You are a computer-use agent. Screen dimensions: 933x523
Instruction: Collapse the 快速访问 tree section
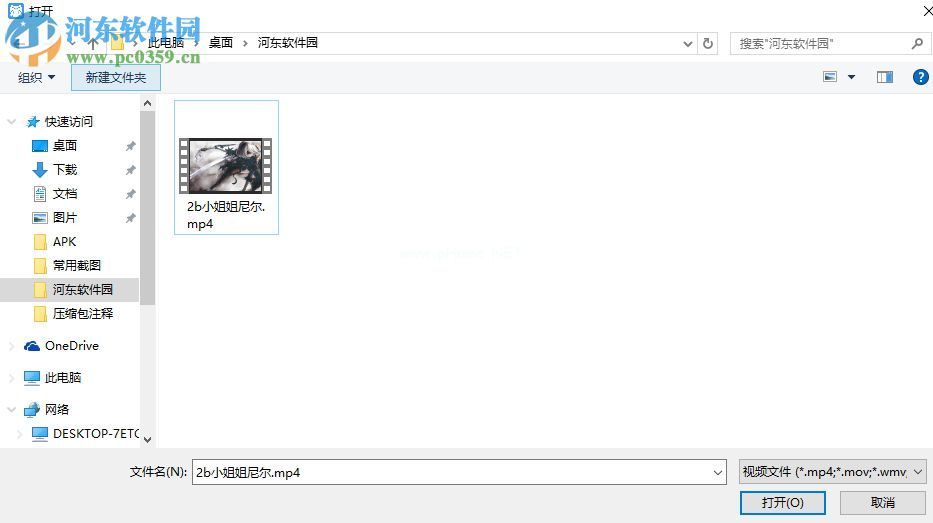12,122
